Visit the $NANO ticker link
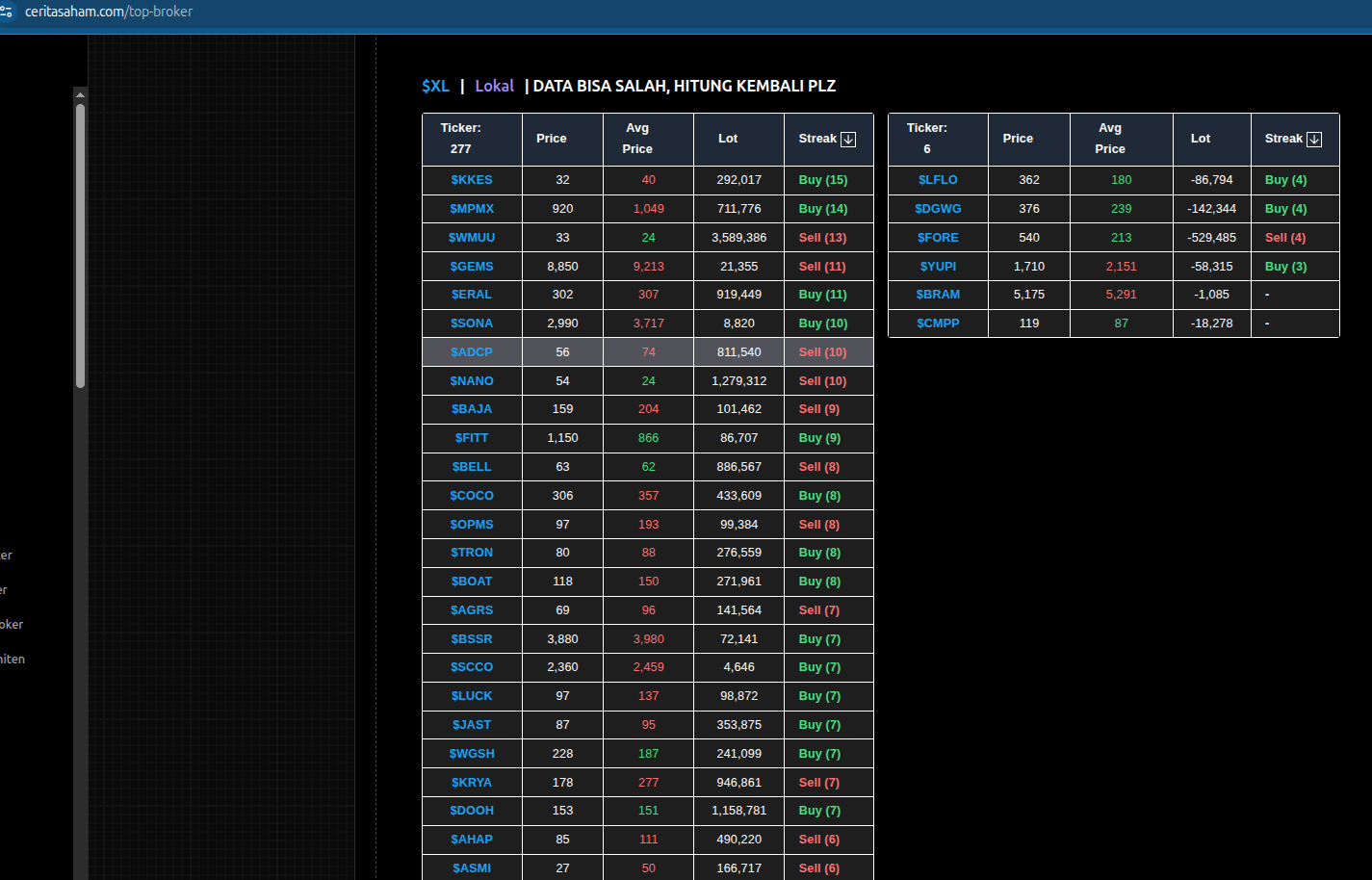 (472, 381)
